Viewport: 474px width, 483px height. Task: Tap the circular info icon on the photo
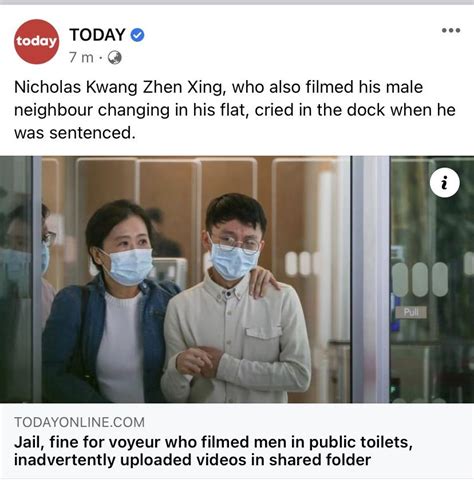coord(445,183)
